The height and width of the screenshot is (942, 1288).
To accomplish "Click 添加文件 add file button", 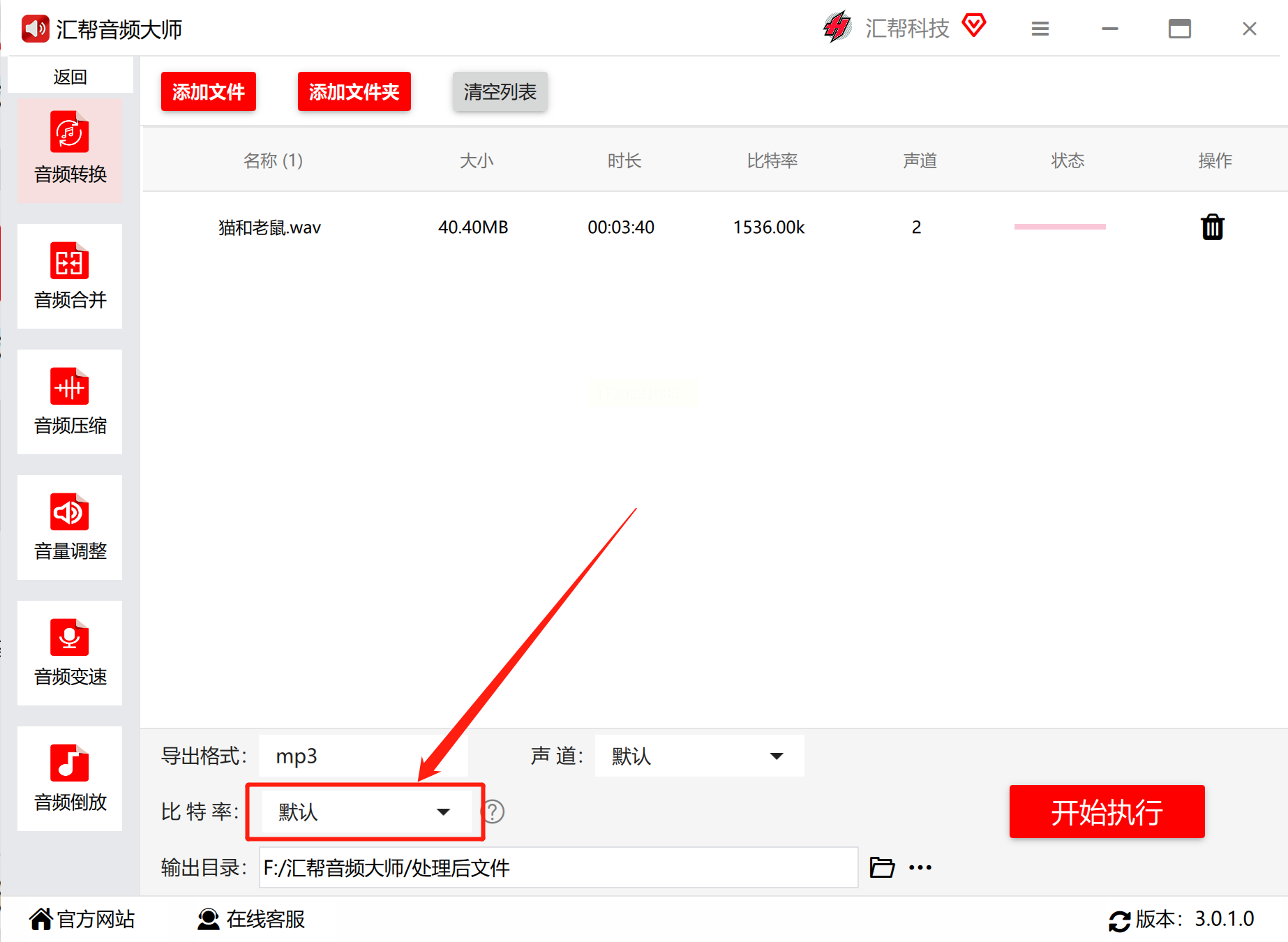I will point(209,91).
